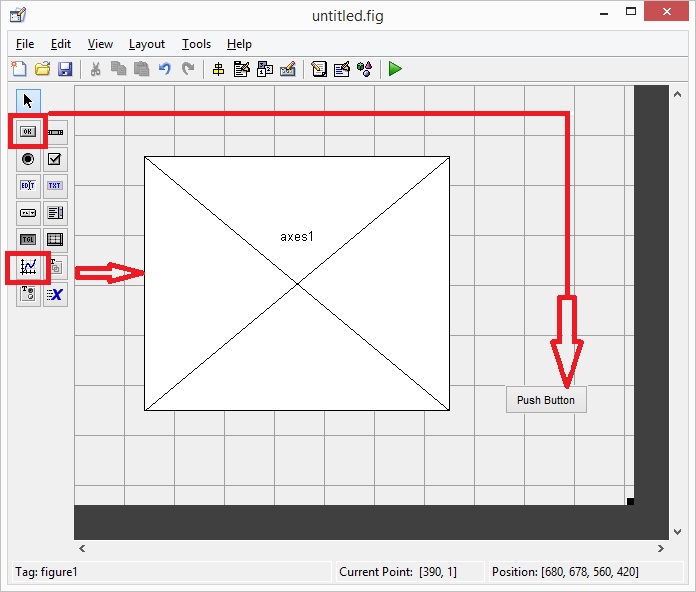The image size is (696, 592).
Task: Click the Copy toolbar icon
Action: (118, 69)
